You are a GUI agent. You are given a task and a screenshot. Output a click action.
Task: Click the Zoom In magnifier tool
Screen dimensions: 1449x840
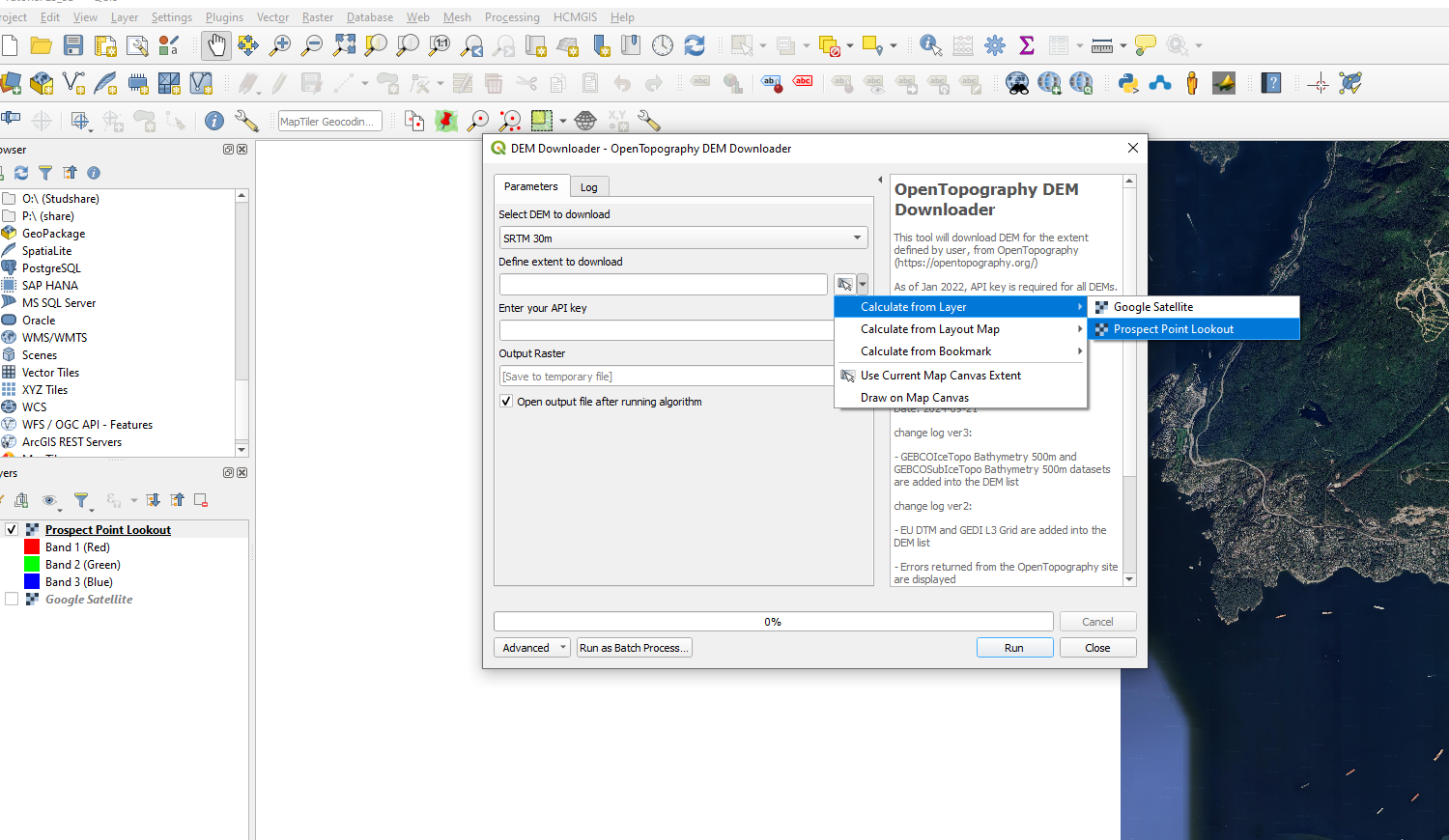tap(280, 45)
